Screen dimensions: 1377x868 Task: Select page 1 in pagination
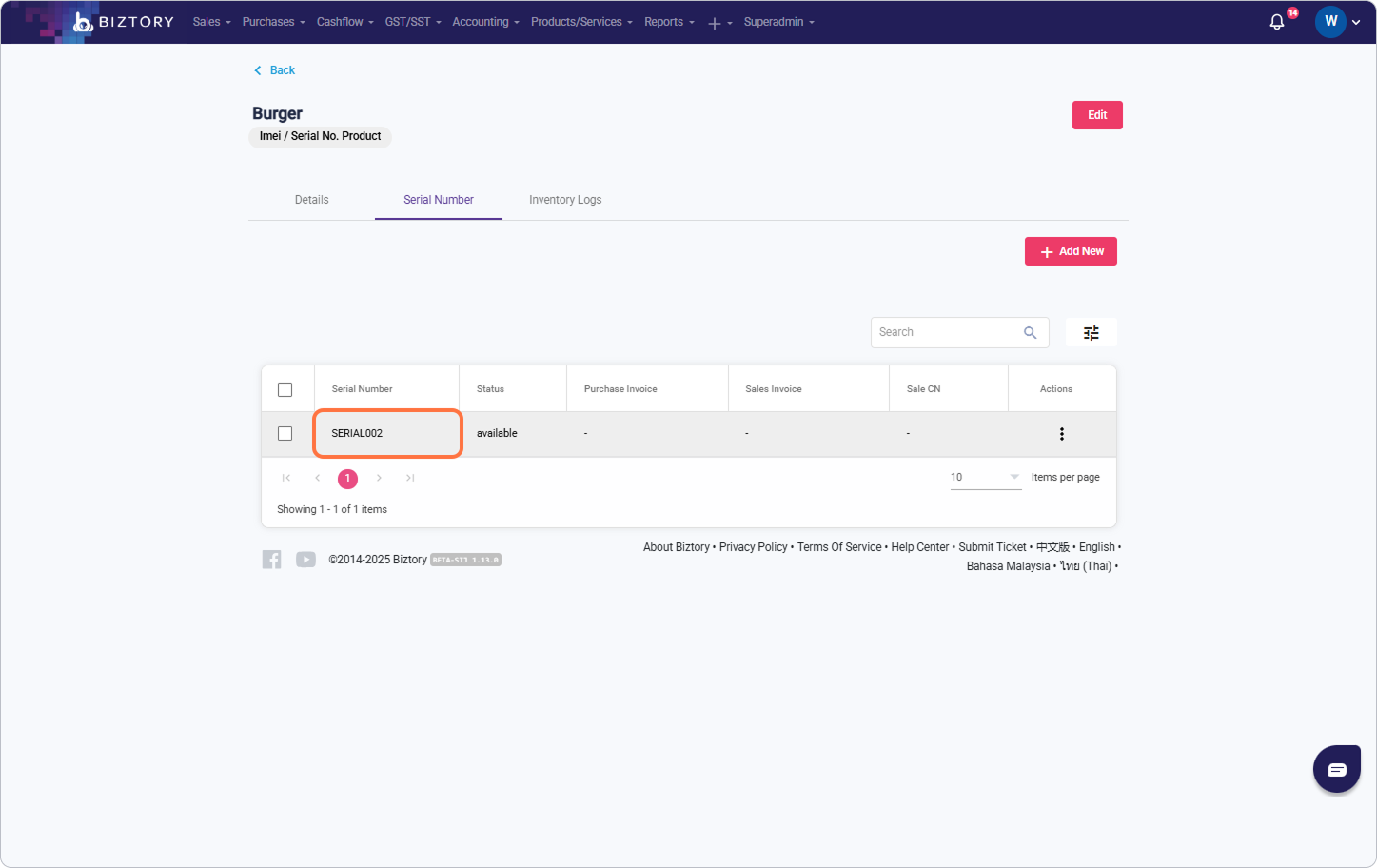pyautogui.click(x=347, y=478)
